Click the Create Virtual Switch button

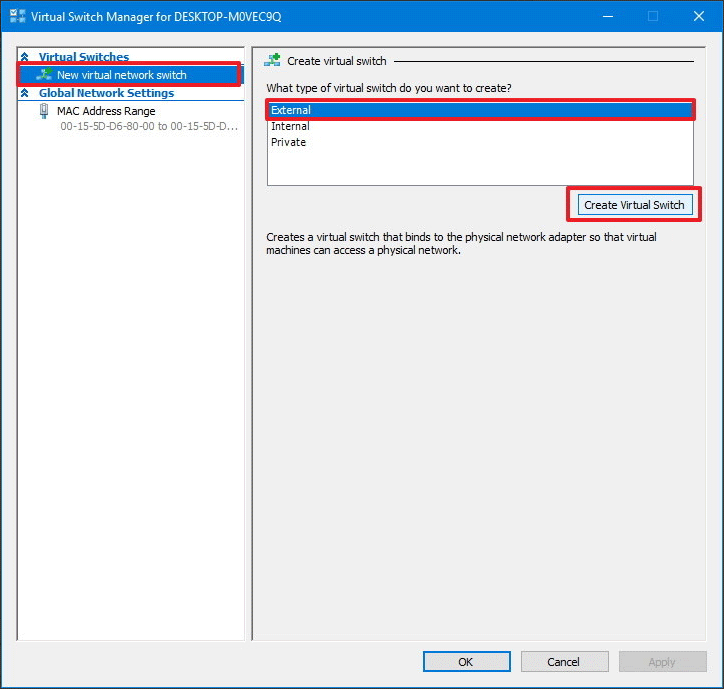click(x=635, y=205)
